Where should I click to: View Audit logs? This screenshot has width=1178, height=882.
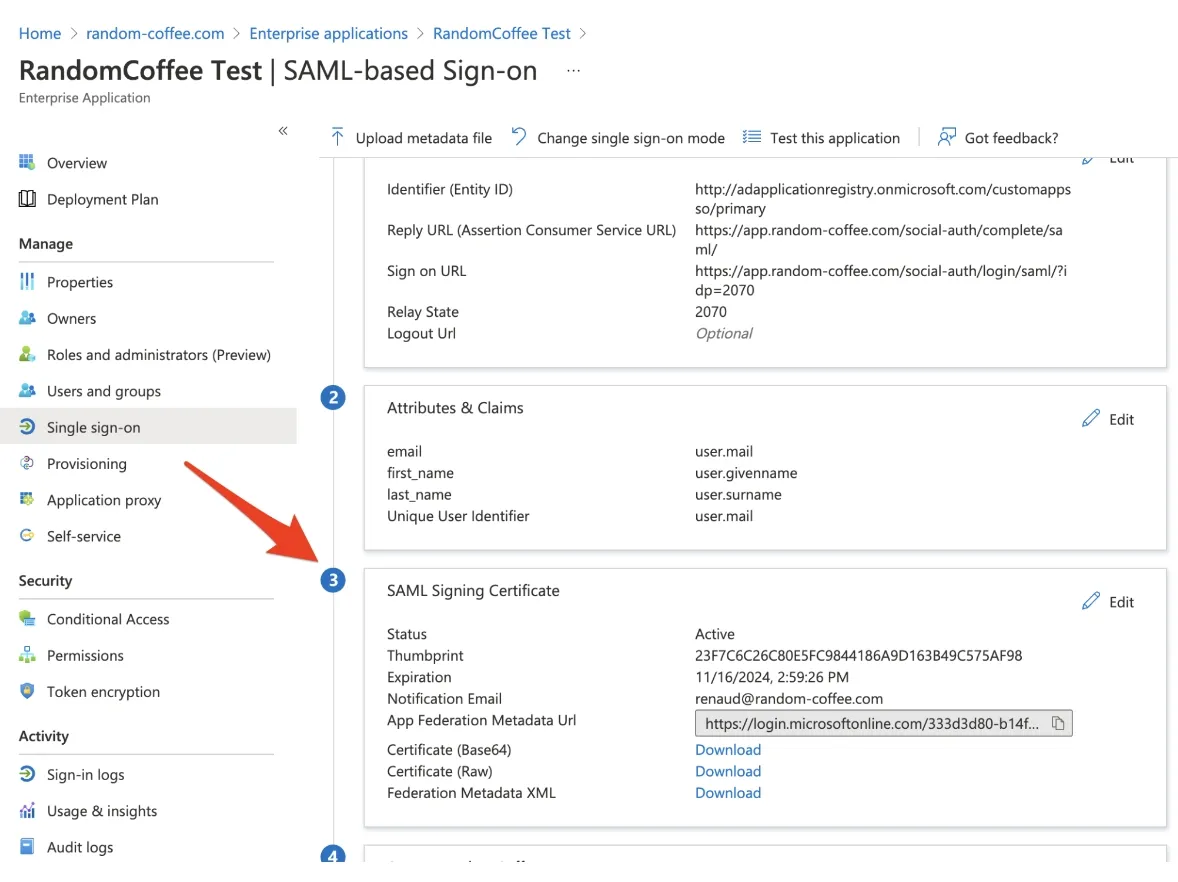[x=80, y=847]
